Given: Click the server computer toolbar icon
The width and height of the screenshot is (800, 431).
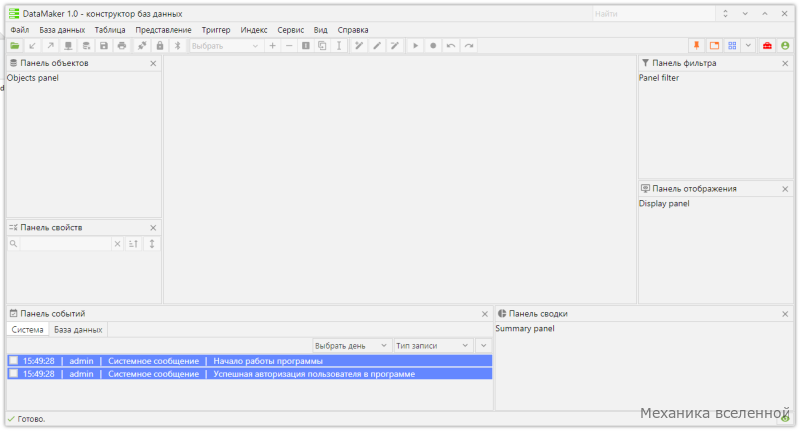Looking at the screenshot, I should (x=68, y=46).
